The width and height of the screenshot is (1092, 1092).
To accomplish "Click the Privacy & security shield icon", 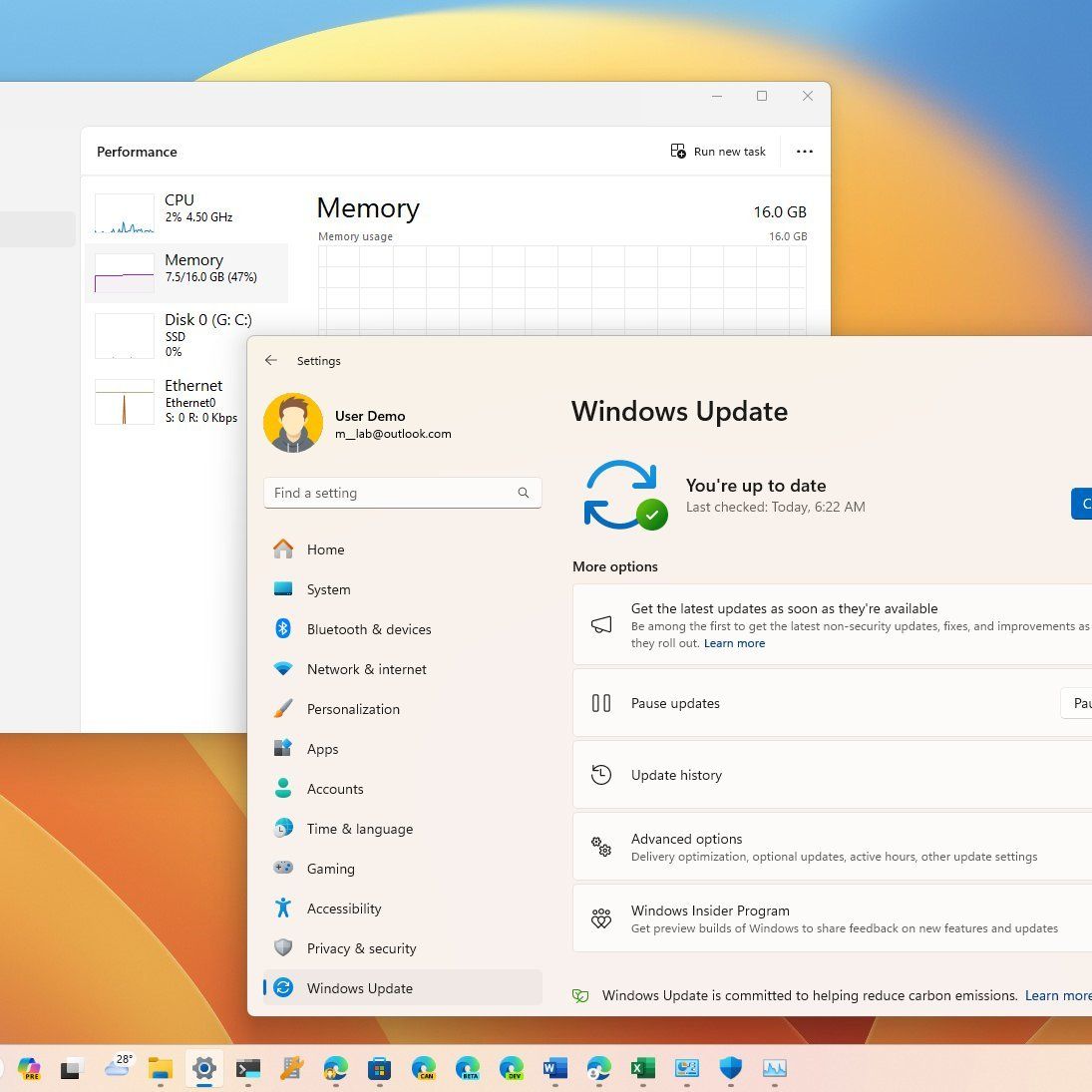I will tap(283, 947).
